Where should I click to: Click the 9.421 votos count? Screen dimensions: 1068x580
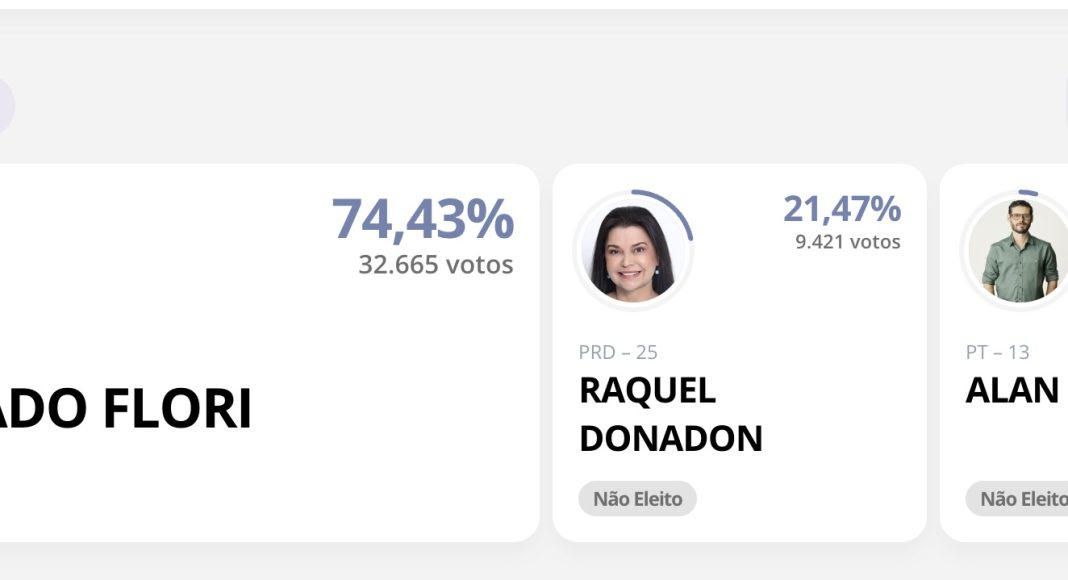848,242
